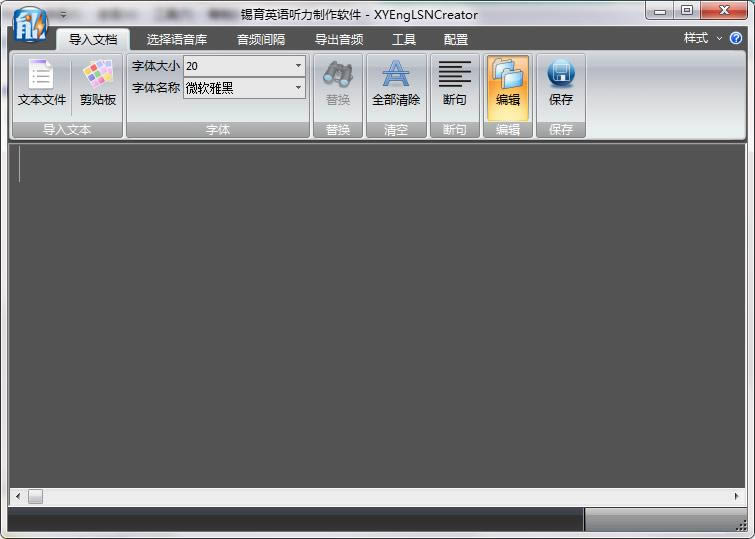Import text from 剪贴板 clipboard
Image resolution: width=755 pixels, height=539 pixels.
coord(98,85)
